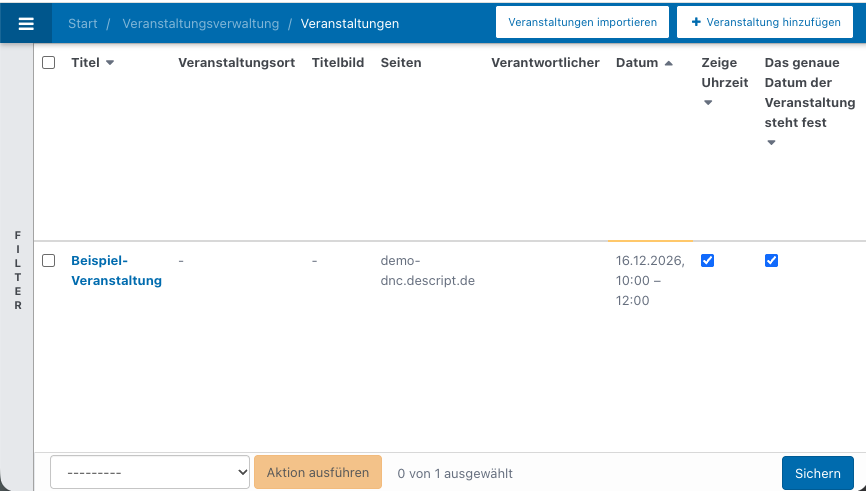Click the Seiten column header
The height and width of the screenshot is (491, 866).
401,62
